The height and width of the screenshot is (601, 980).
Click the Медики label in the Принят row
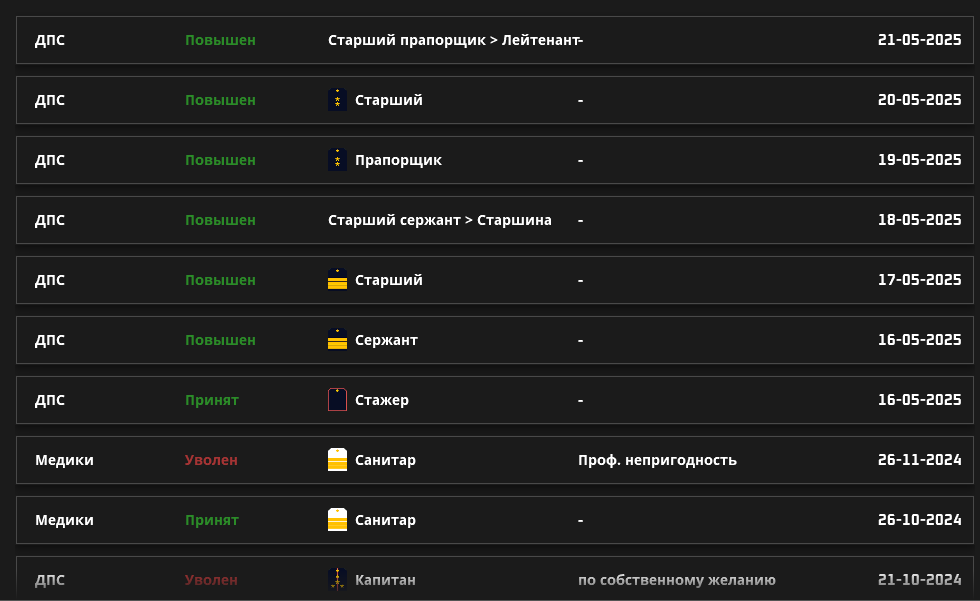(64, 520)
